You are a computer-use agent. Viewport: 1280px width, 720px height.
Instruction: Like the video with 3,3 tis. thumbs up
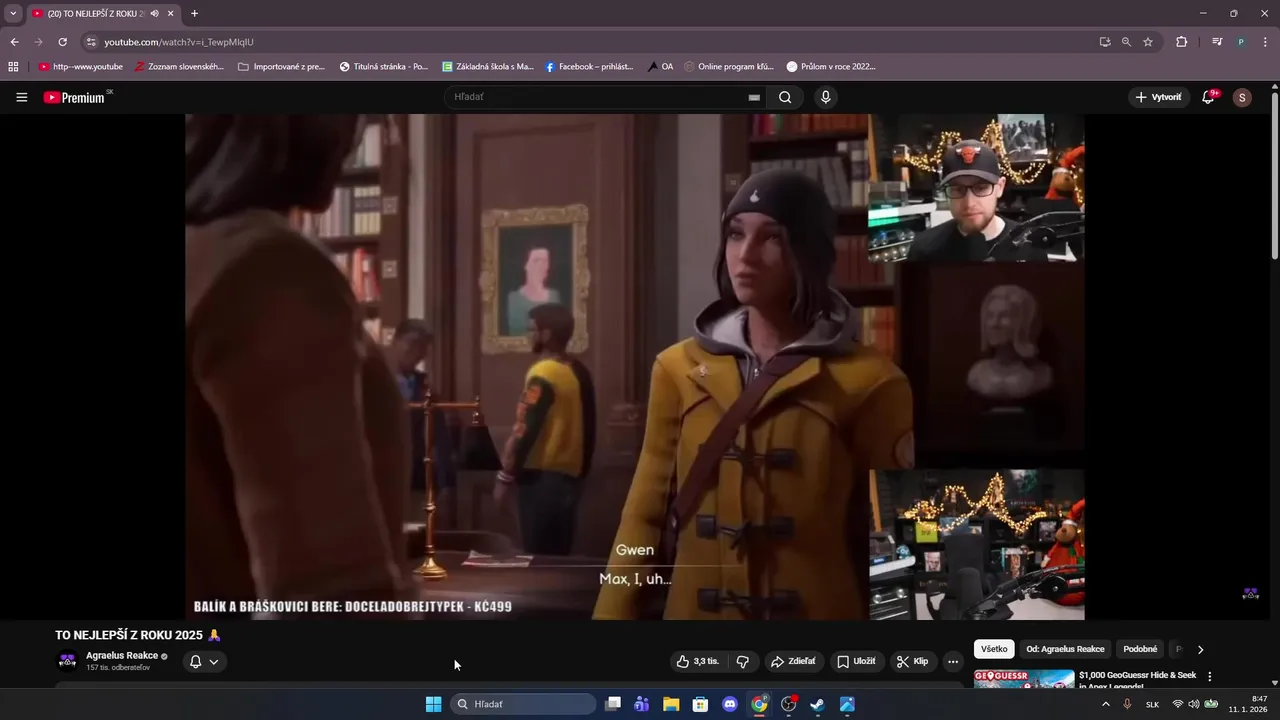698,661
